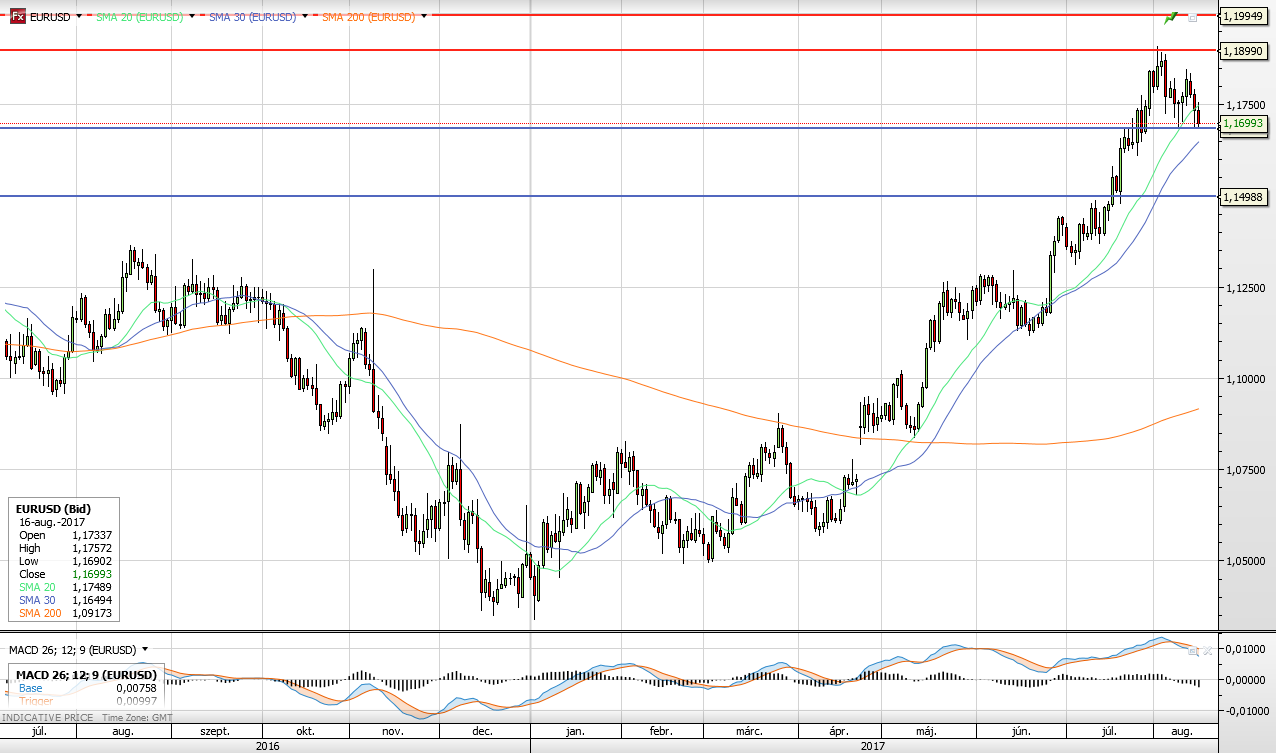Click the 0,01000 MACD axis label
This screenshot has width=1276, height=753.
(1245, 649)
